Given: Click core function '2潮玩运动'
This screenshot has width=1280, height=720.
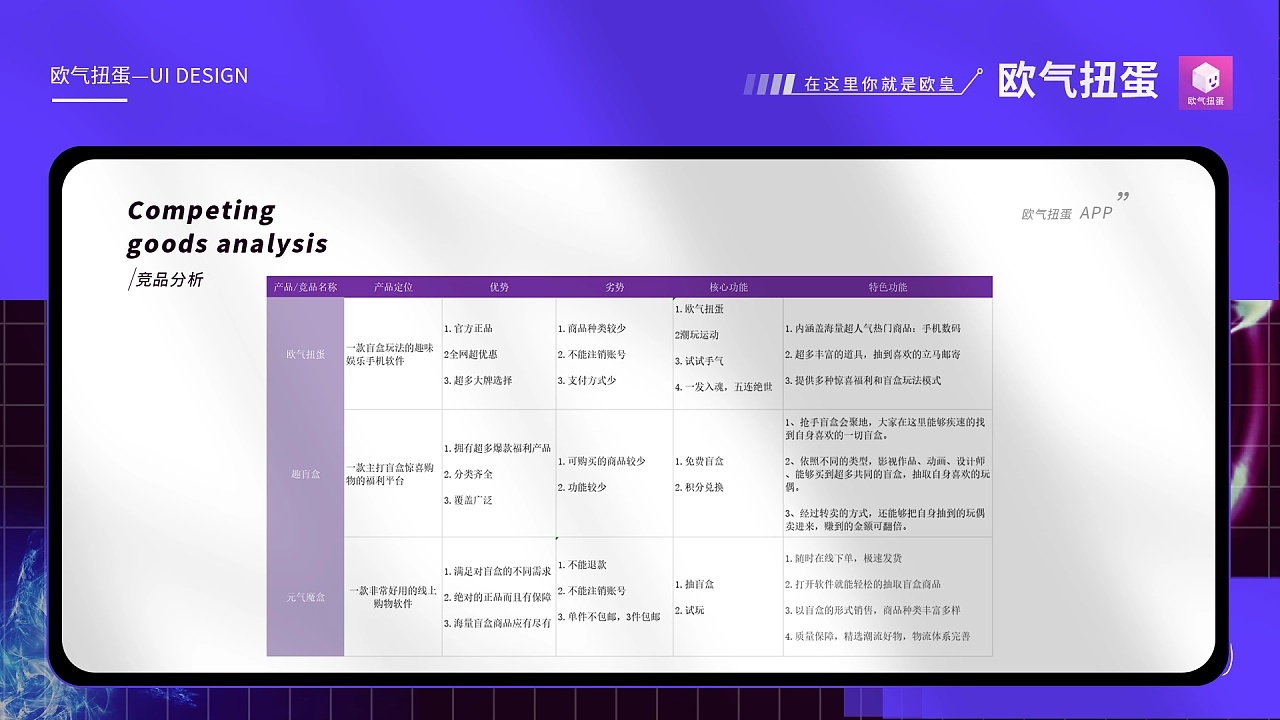Looking at the screenshot, I should click(697, 335).
